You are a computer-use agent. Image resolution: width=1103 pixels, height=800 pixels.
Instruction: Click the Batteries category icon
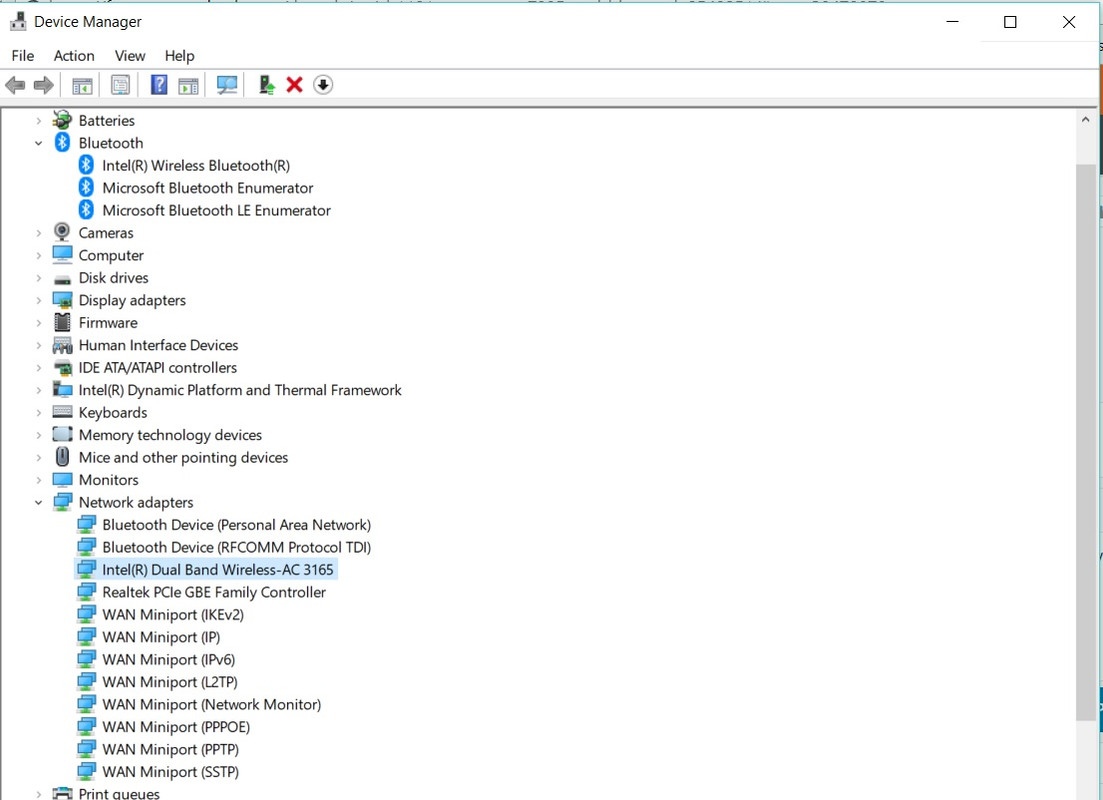[62, 120]
